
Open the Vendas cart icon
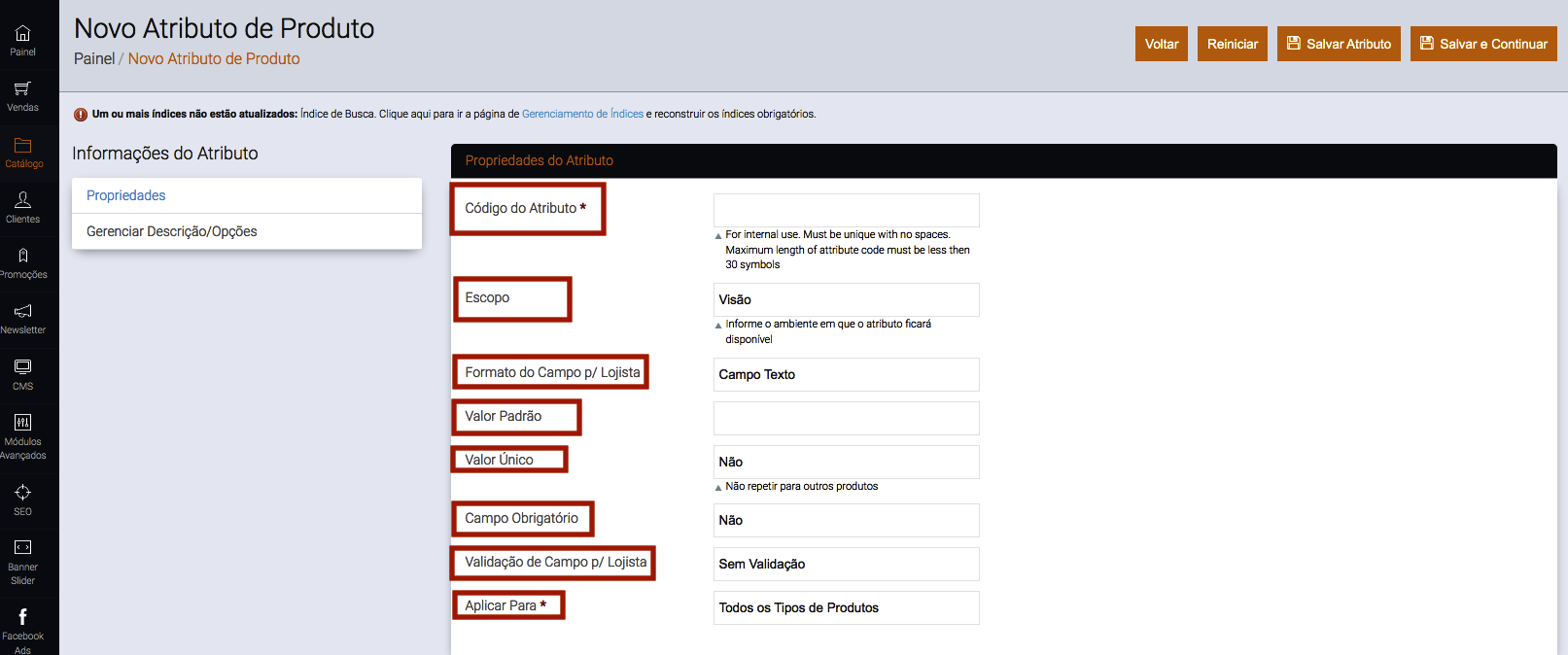22,88
